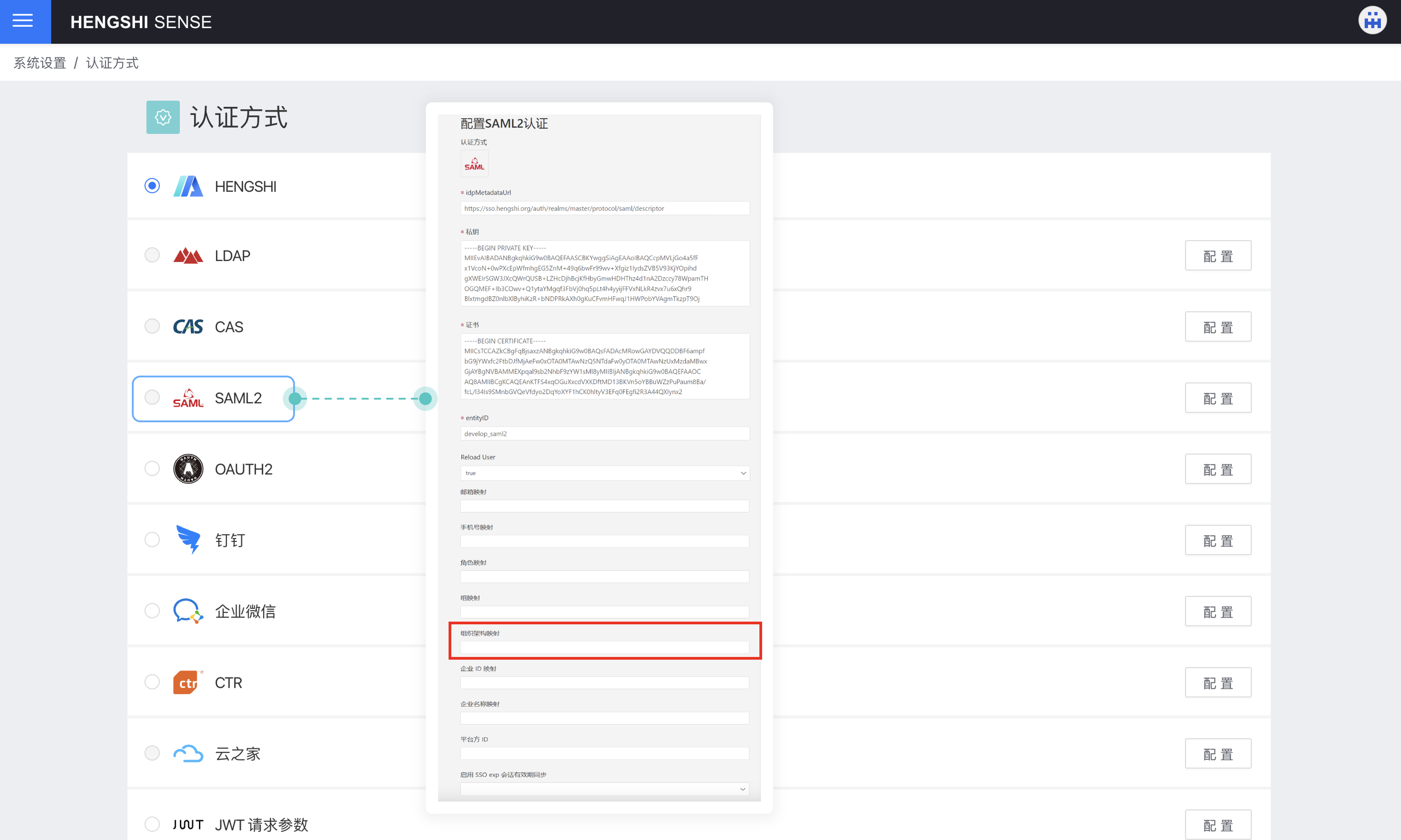Screen dimensions: 1401x840
Task: Click the DingTalk 钉钉 icon
Action: 188,540
